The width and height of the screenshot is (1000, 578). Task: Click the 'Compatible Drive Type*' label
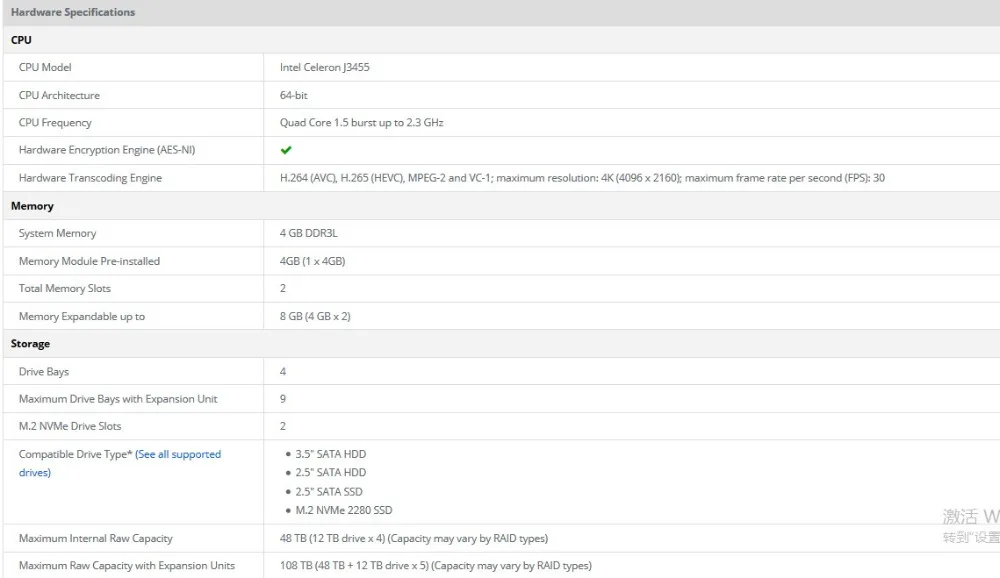75,454
